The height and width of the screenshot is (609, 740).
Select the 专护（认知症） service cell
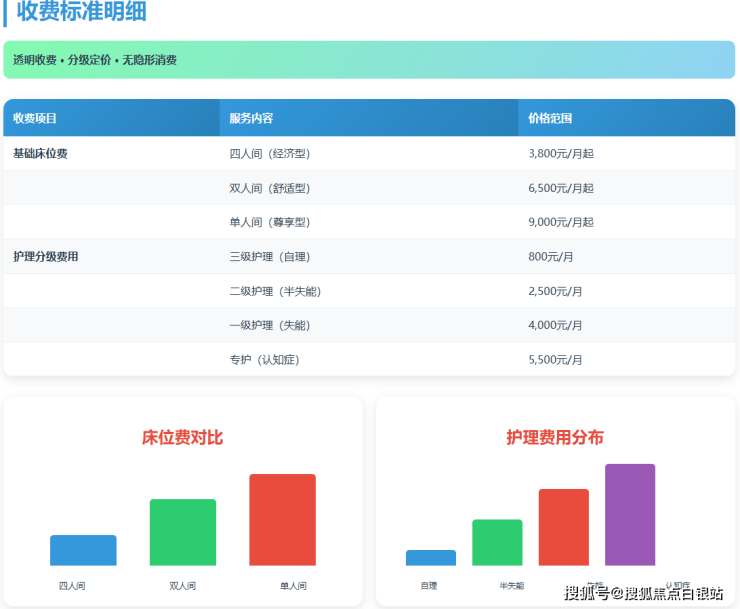pos(264,359)
